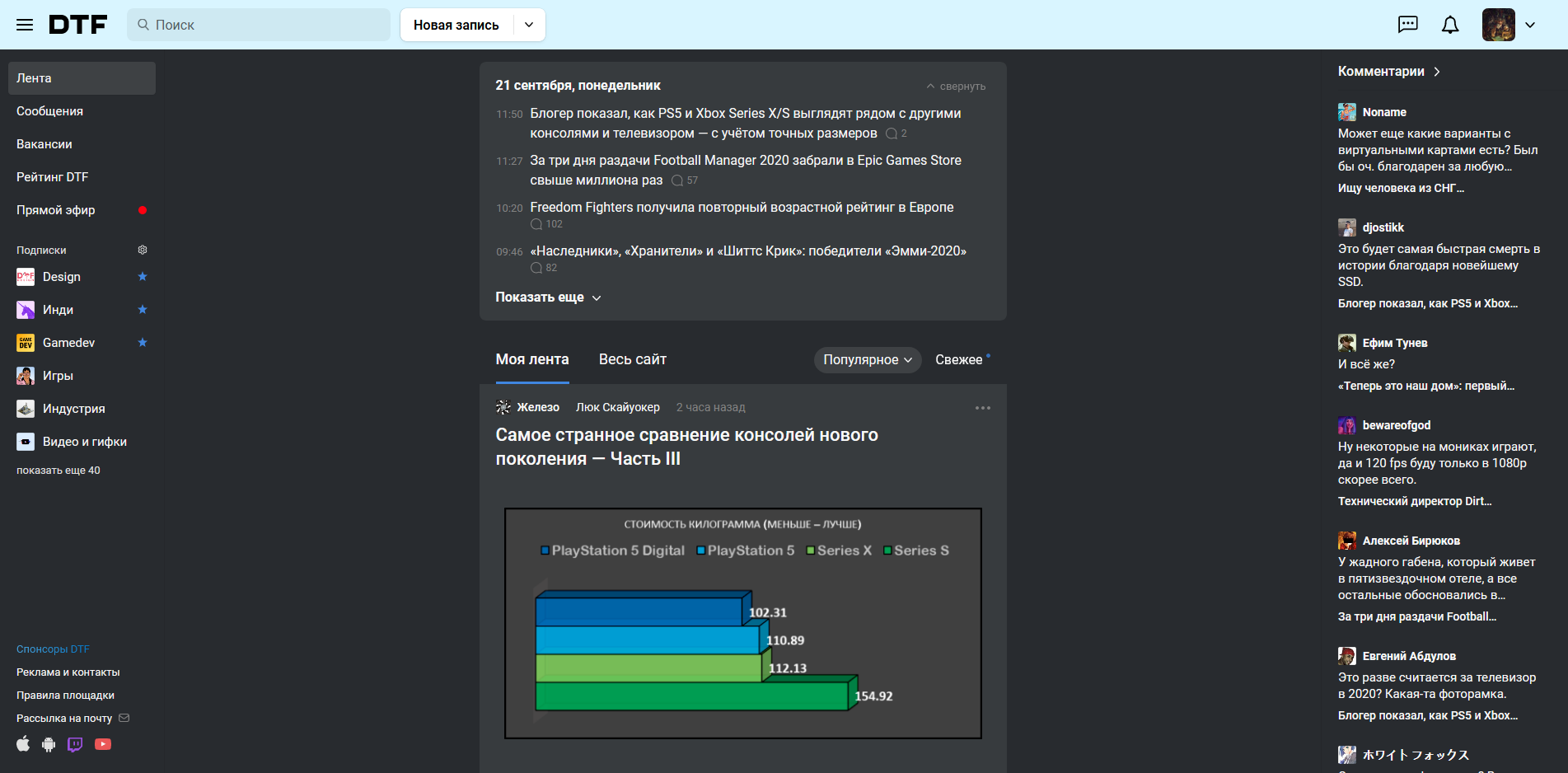Open the messages chat icon
Screen dimensions: 1568x773
point(1408,25)
